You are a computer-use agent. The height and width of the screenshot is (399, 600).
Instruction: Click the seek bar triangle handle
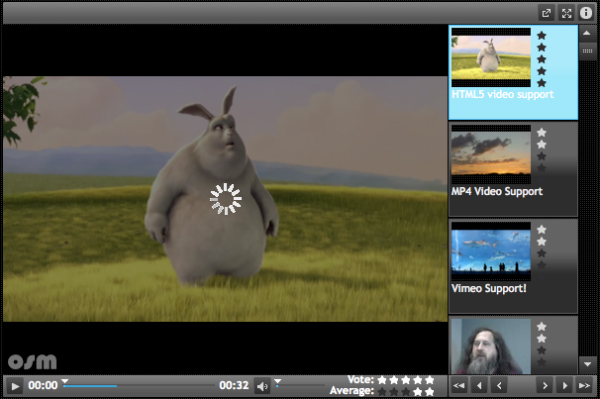pos(65,381)
